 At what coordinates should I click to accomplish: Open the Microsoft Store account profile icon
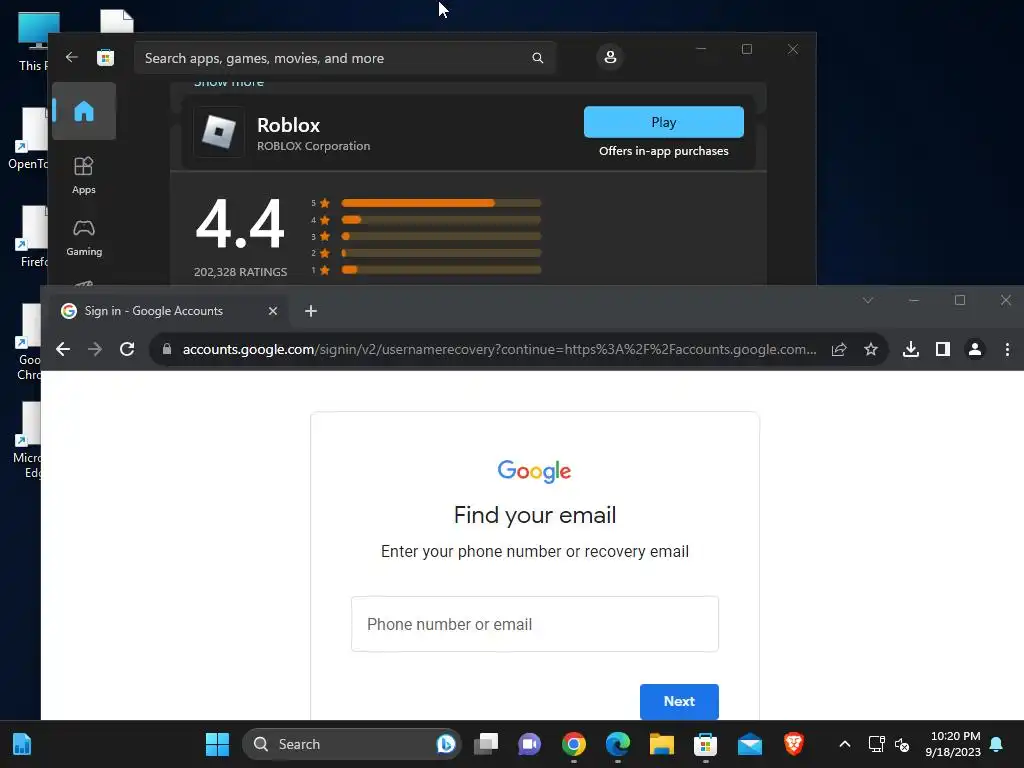pos(610,57)
